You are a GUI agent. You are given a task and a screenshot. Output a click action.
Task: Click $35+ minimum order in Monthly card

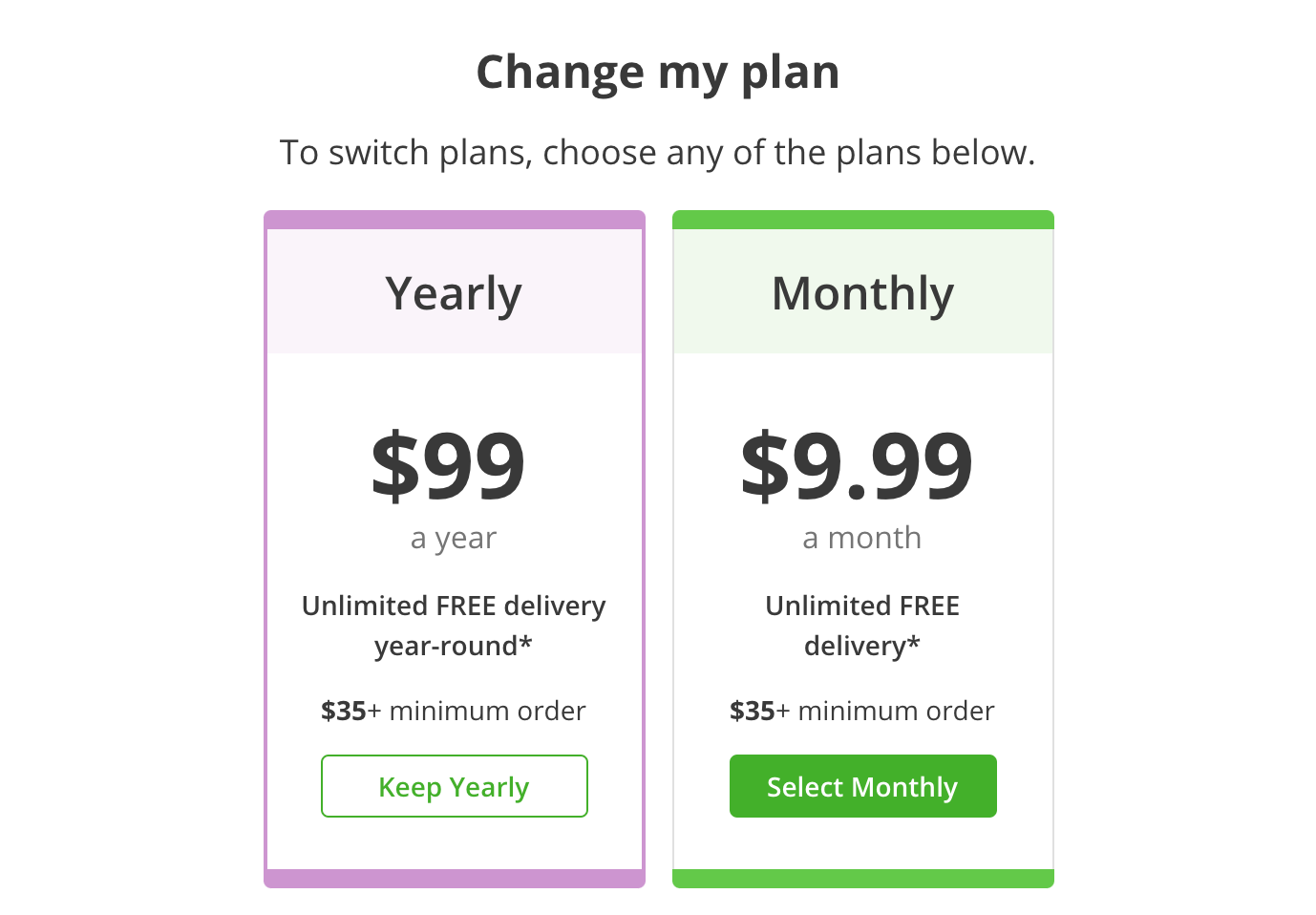(862, 711)
